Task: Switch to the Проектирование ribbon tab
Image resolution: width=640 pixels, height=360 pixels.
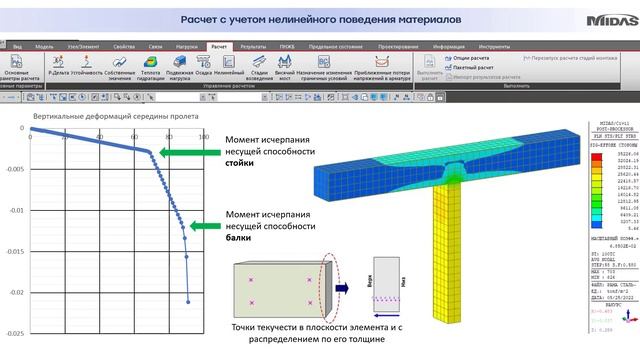Action: pyautogui.click(x=398, y=47)
